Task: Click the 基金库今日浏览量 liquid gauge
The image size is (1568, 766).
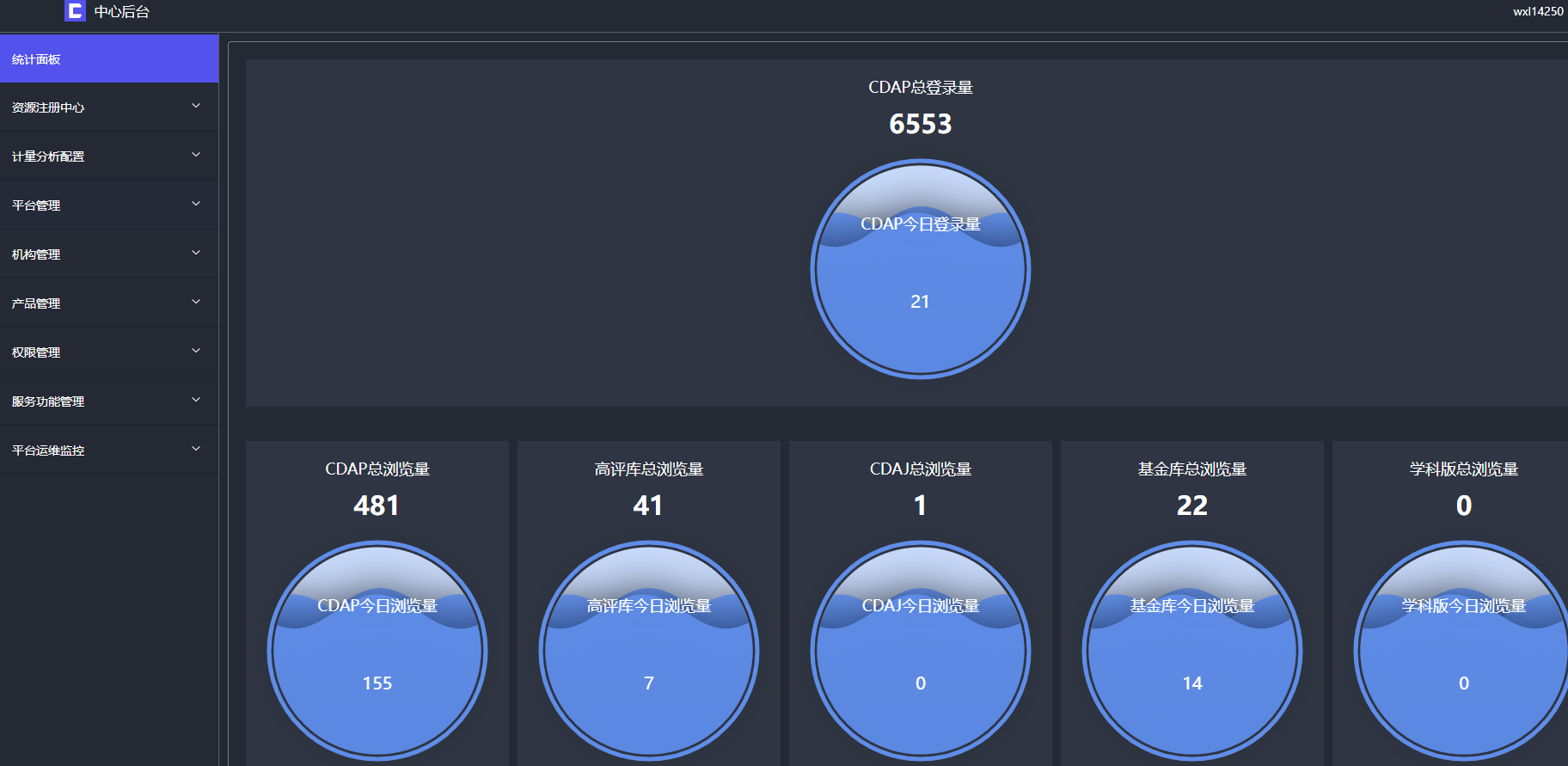Action: pyautogui.click(x=1192, y=651)
